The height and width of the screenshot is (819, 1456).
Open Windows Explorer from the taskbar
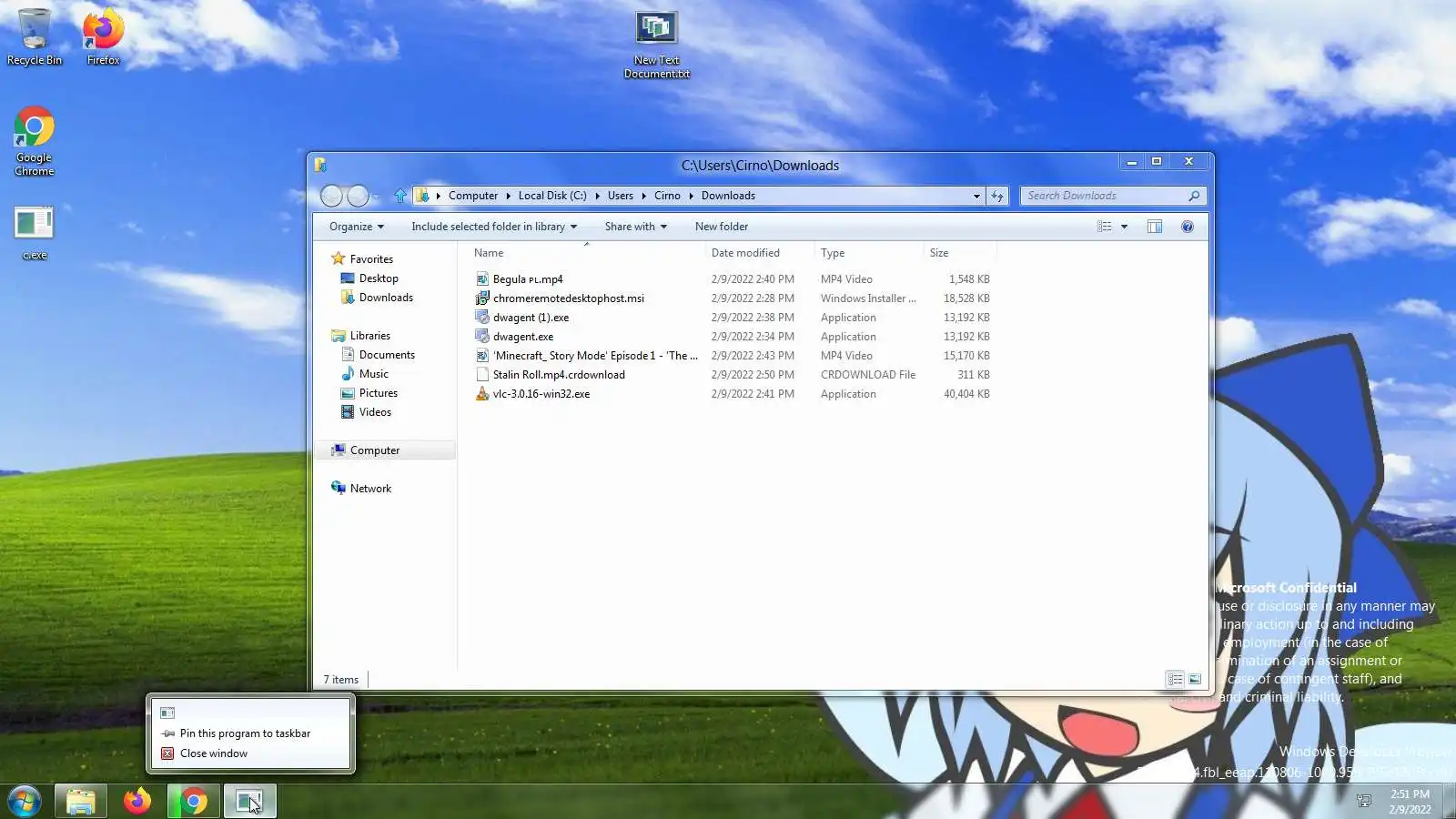pos(80,802)
